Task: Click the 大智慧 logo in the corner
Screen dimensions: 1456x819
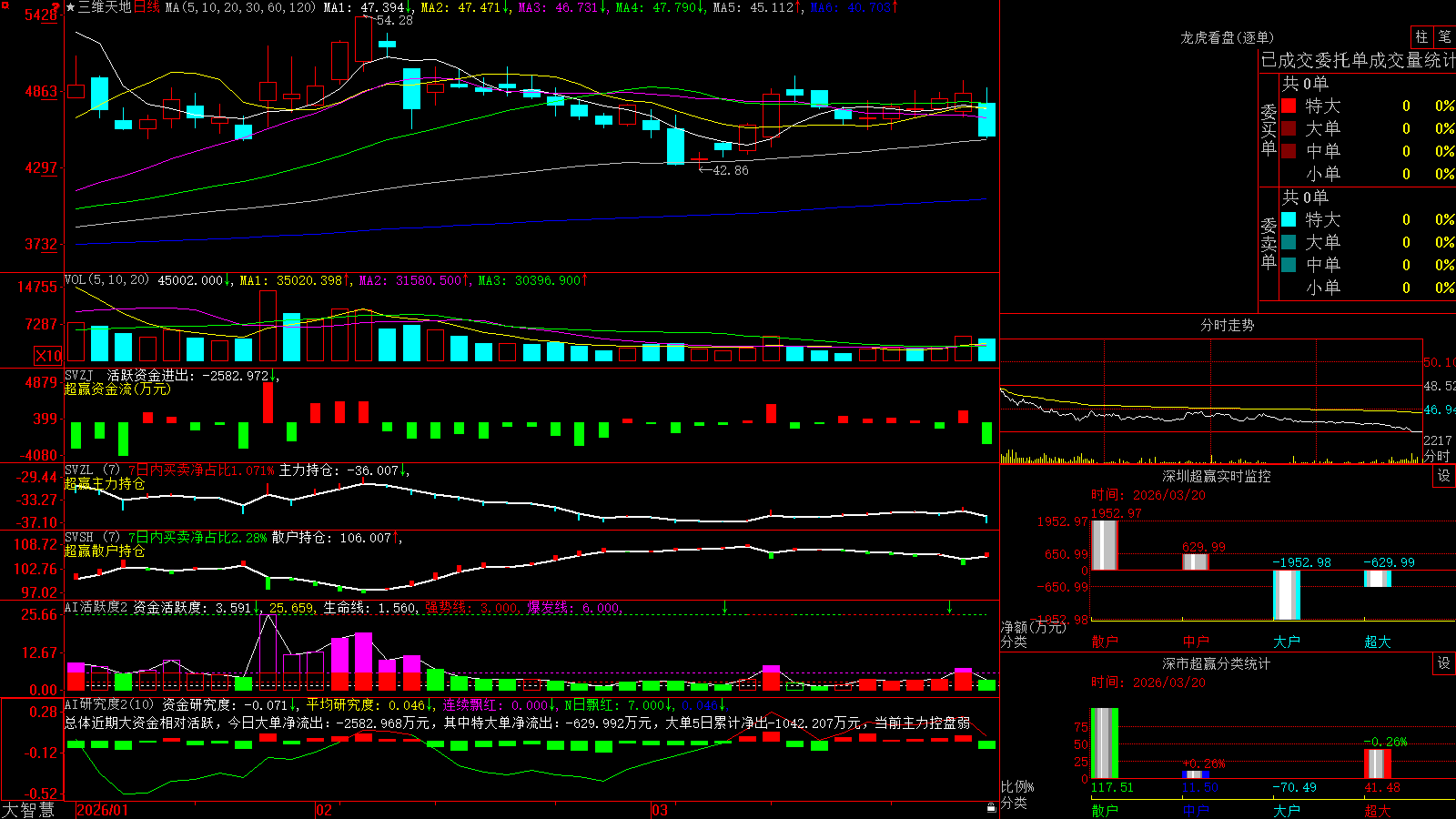Action: [x=28, y=810]
